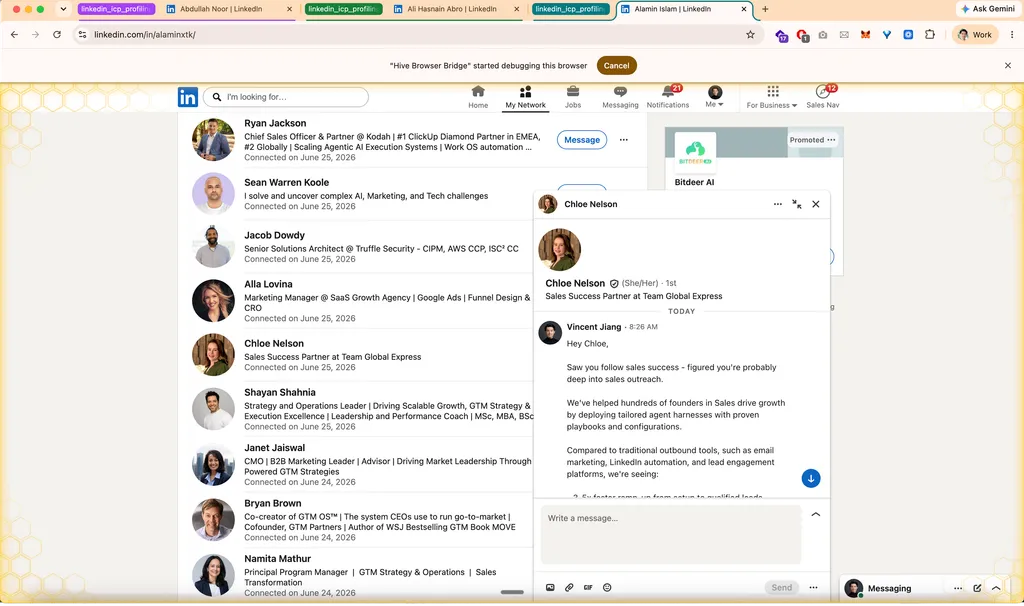The width and height of the screenshot is (1024, 606).
Task: Click the browser address bar URL
Action: tap(145, 35)
